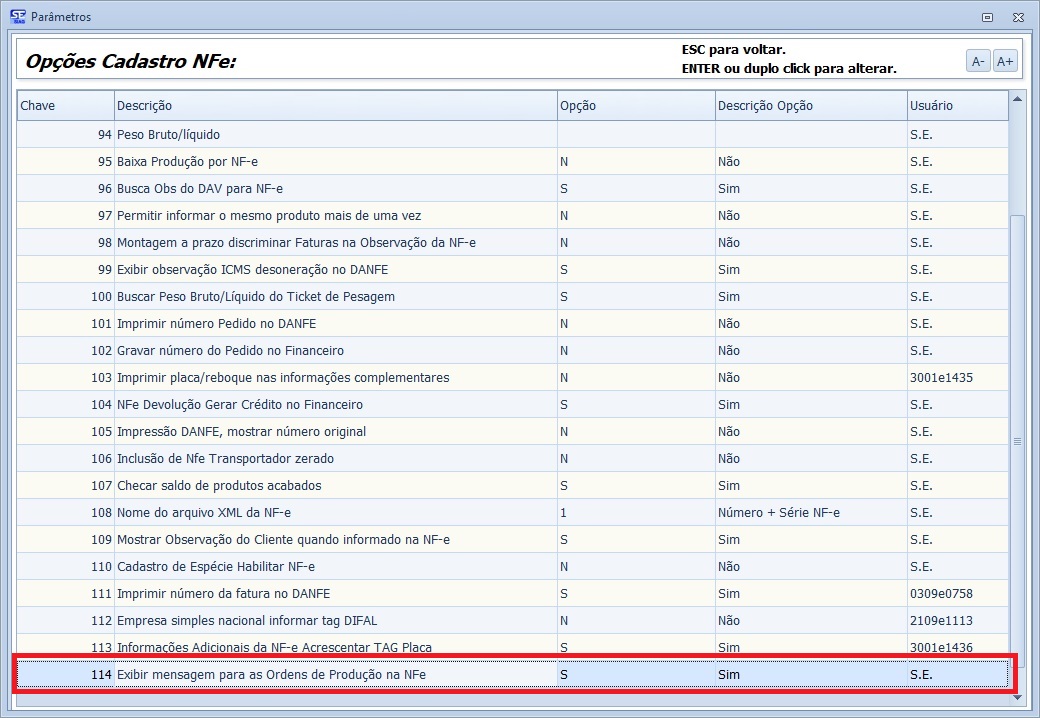Click scrollbar down arrow at bottom of list

point(1017,697)
